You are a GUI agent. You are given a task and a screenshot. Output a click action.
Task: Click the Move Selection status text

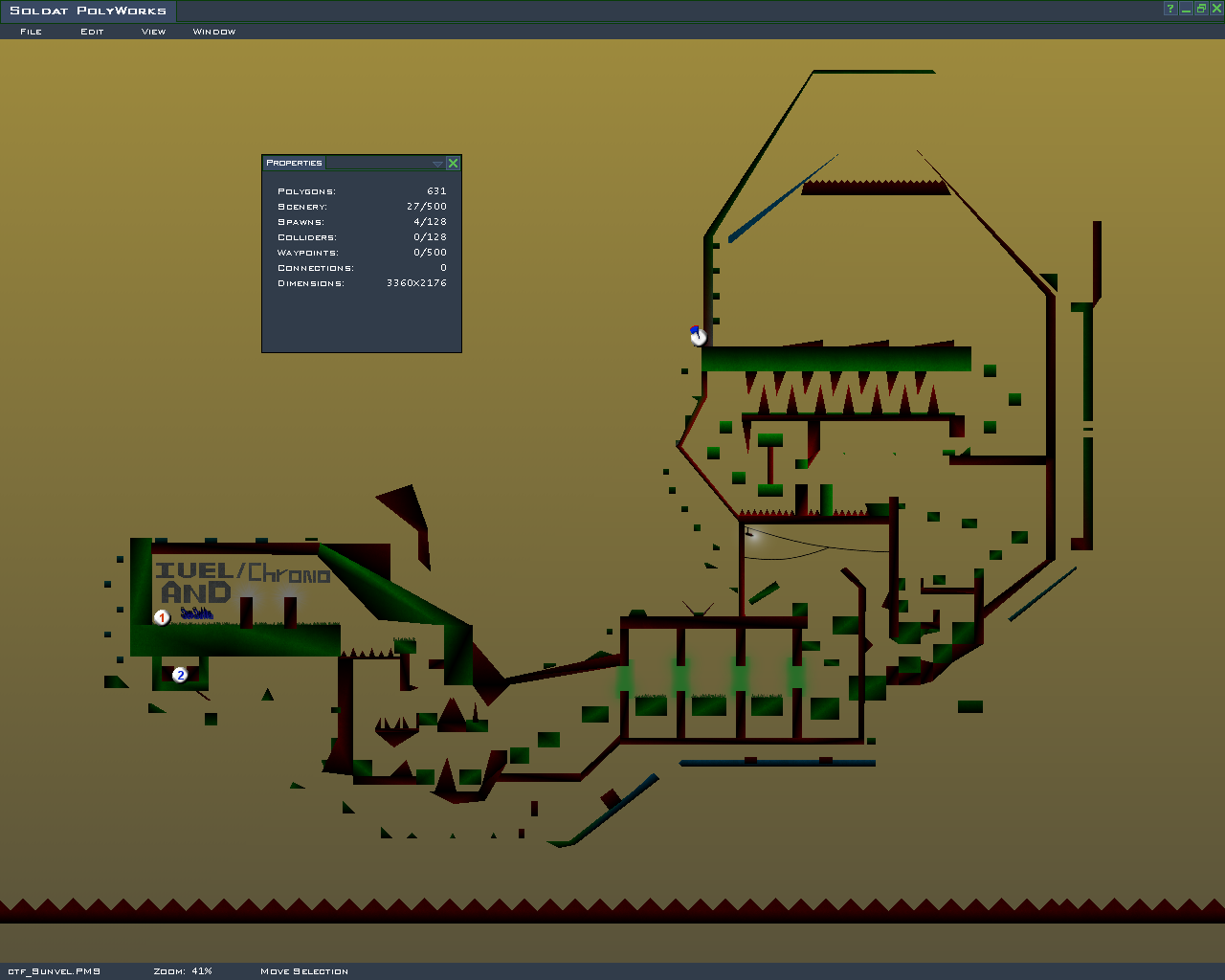pyautogui.click(x=303, y=970)
